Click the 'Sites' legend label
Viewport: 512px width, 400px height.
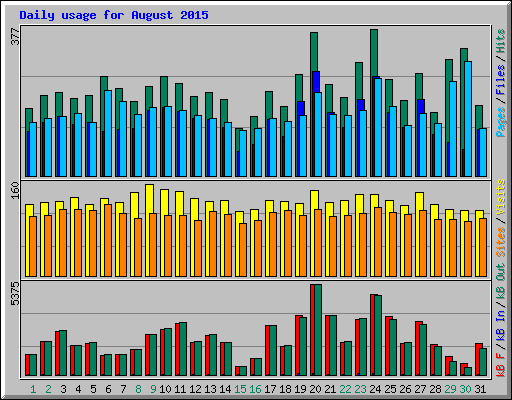pyautogui.click(x=501, y=242)
